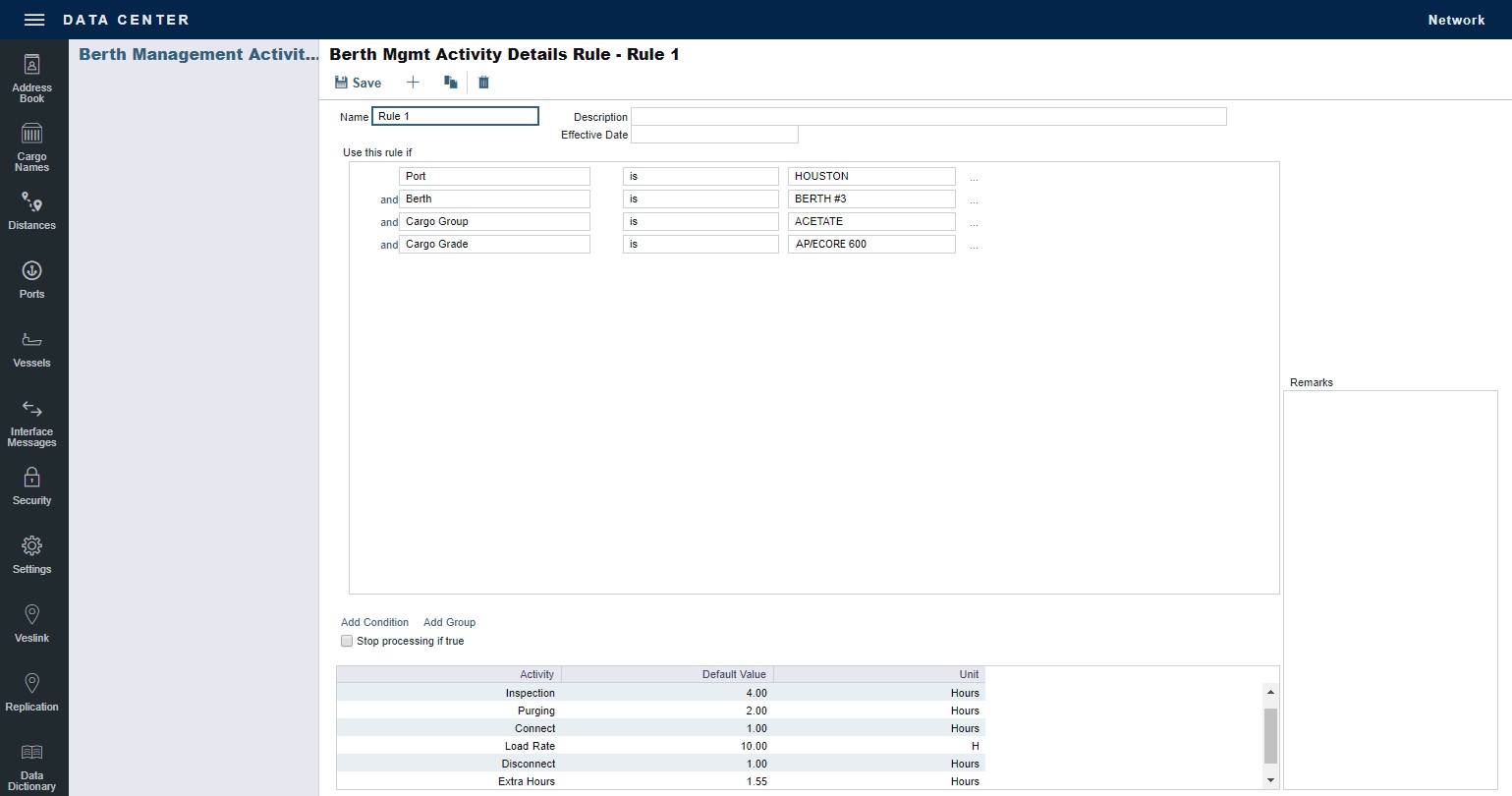Image resolution: width=1512 pixels, height=796 pixels.
Task: Duplicate Rule 1 using the copy icon
Action: pos(449,83)
